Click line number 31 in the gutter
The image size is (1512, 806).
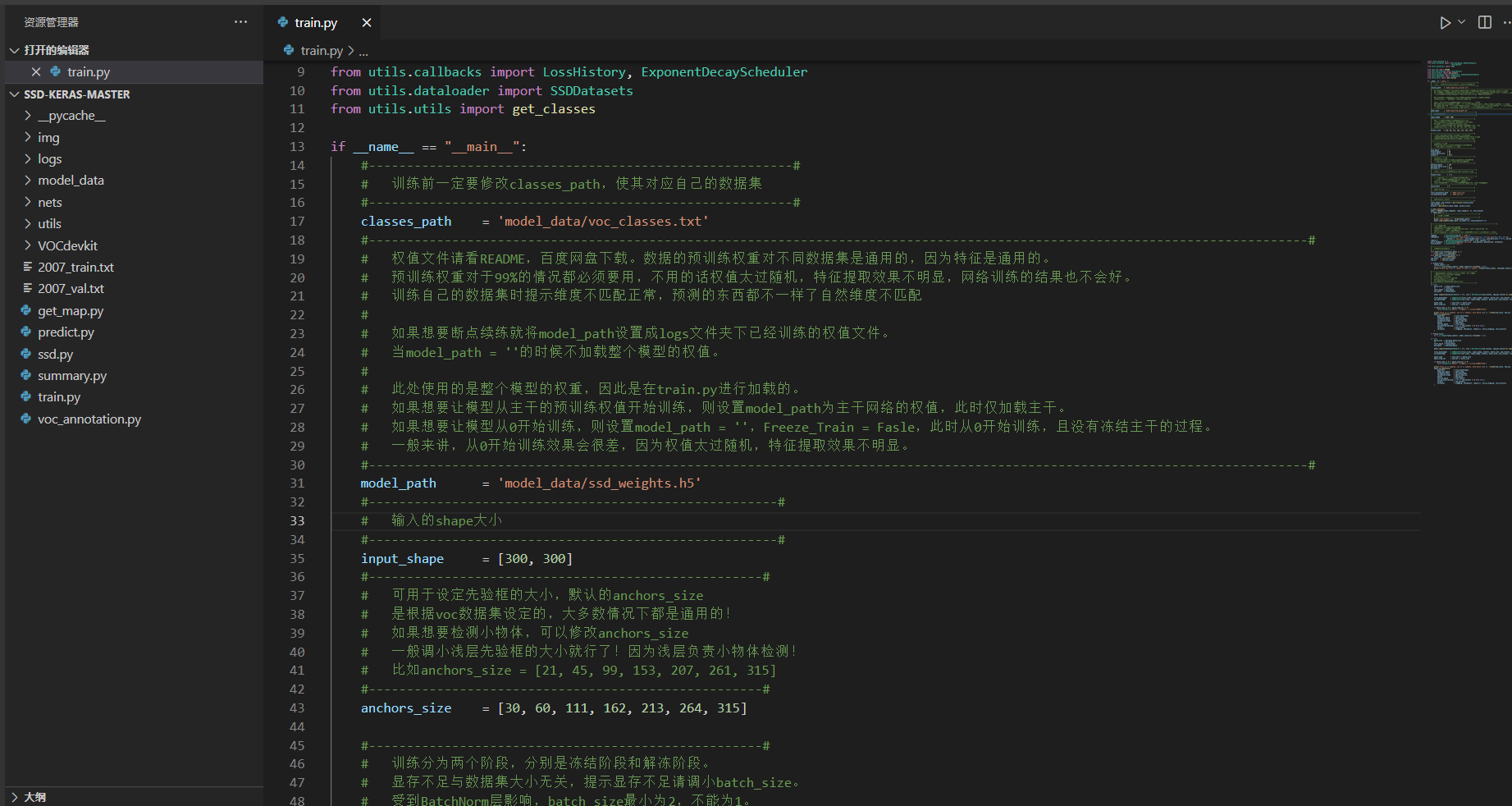tap(297, 483)
